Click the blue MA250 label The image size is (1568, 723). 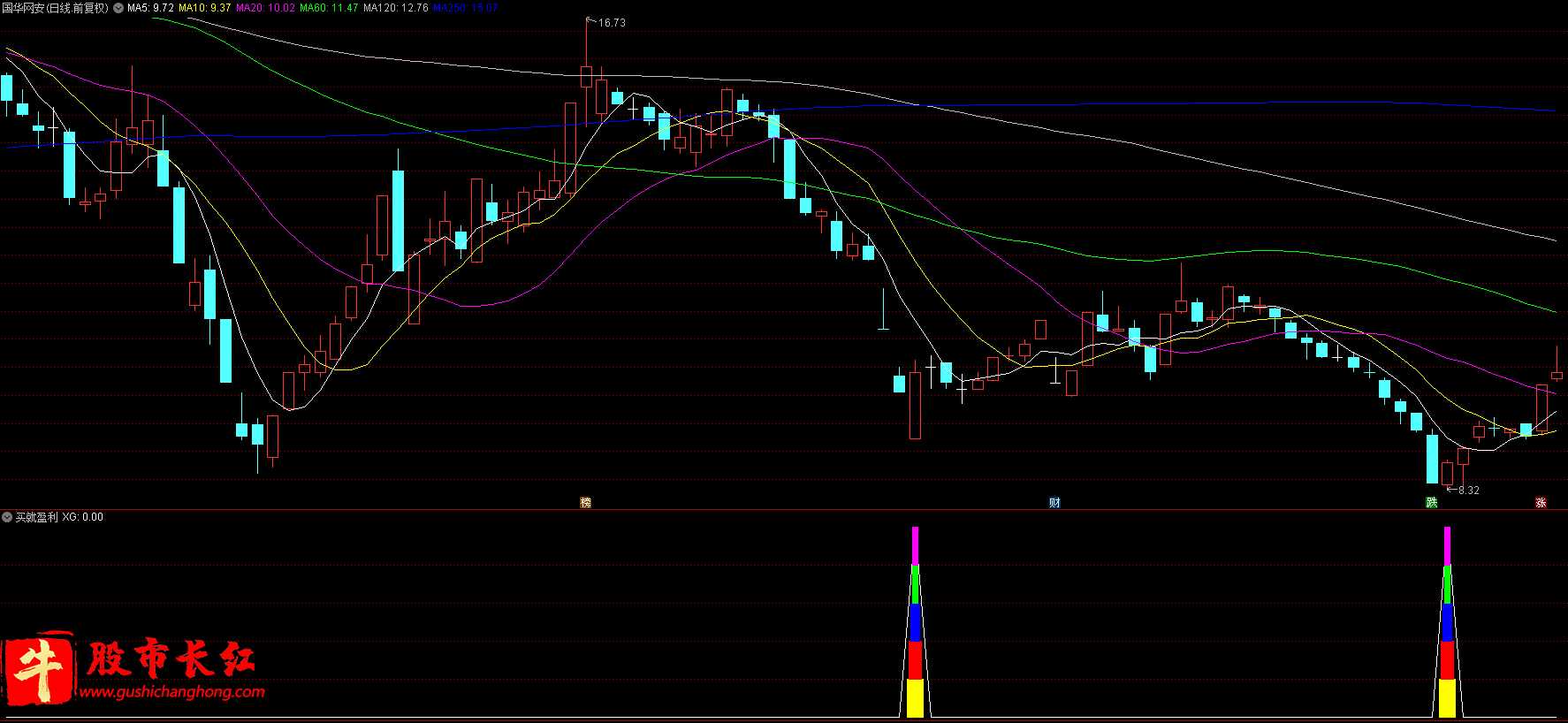point(466,8)
